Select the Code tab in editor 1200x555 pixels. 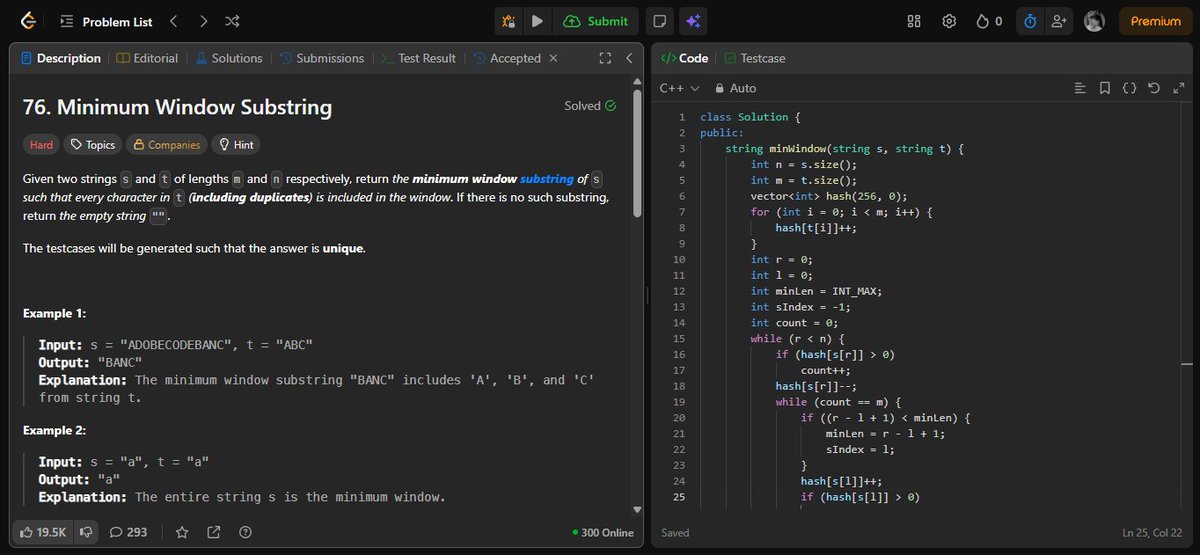click(685, 58)
